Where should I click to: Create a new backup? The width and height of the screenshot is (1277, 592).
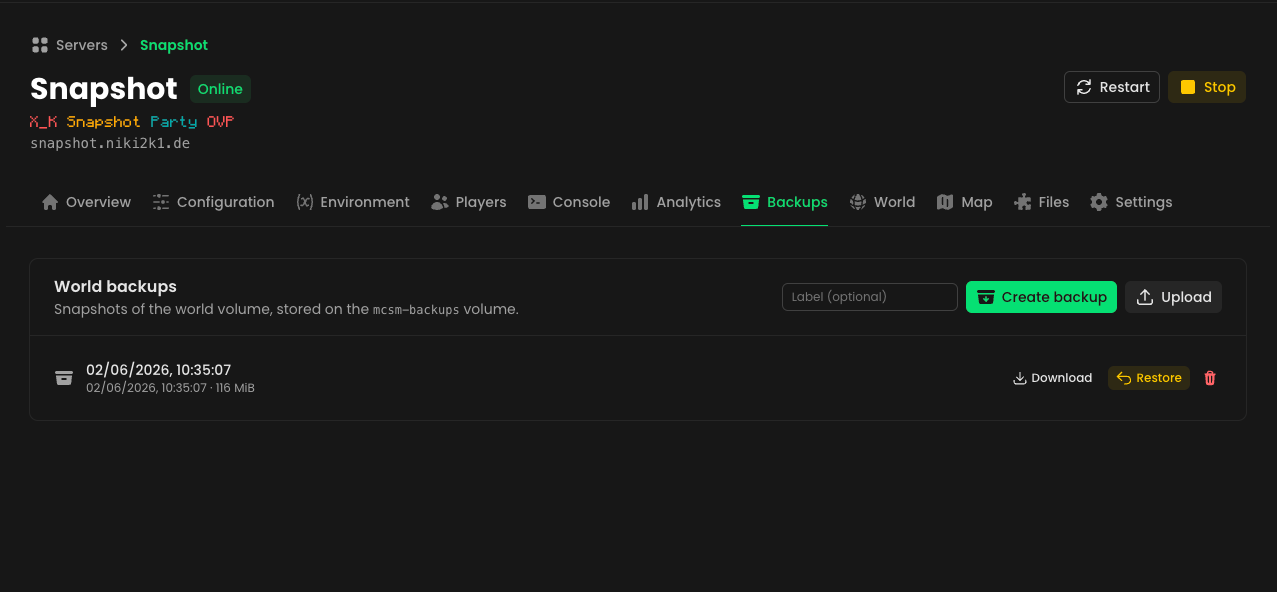1041,297
